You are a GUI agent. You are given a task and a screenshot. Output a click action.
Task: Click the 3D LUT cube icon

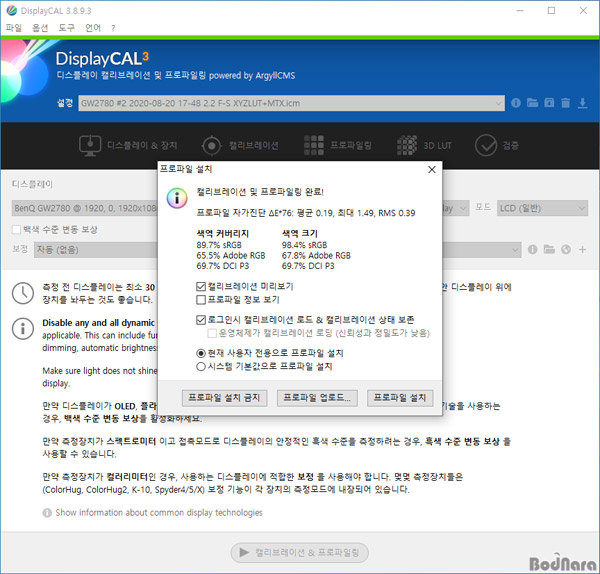(x=407, y=145)
